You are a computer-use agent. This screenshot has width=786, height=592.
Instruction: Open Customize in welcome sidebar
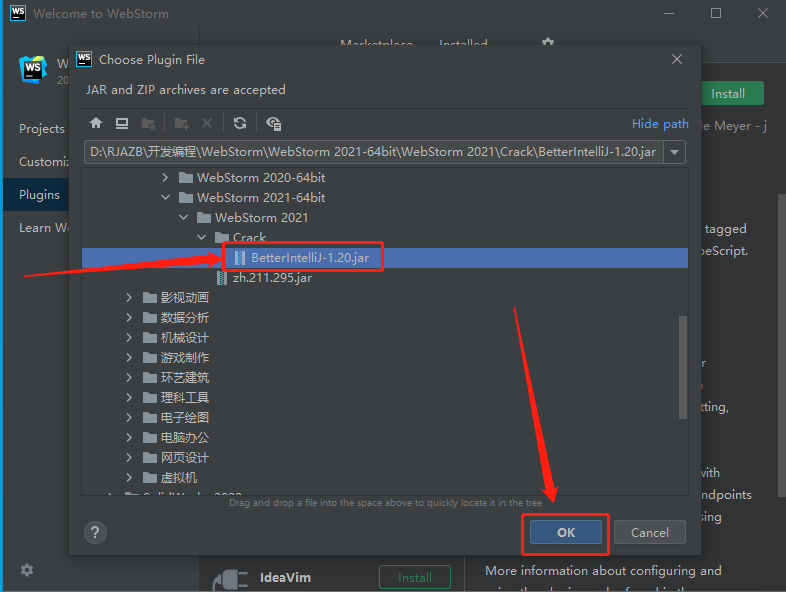pyautogui.click(x=44, y=162)
